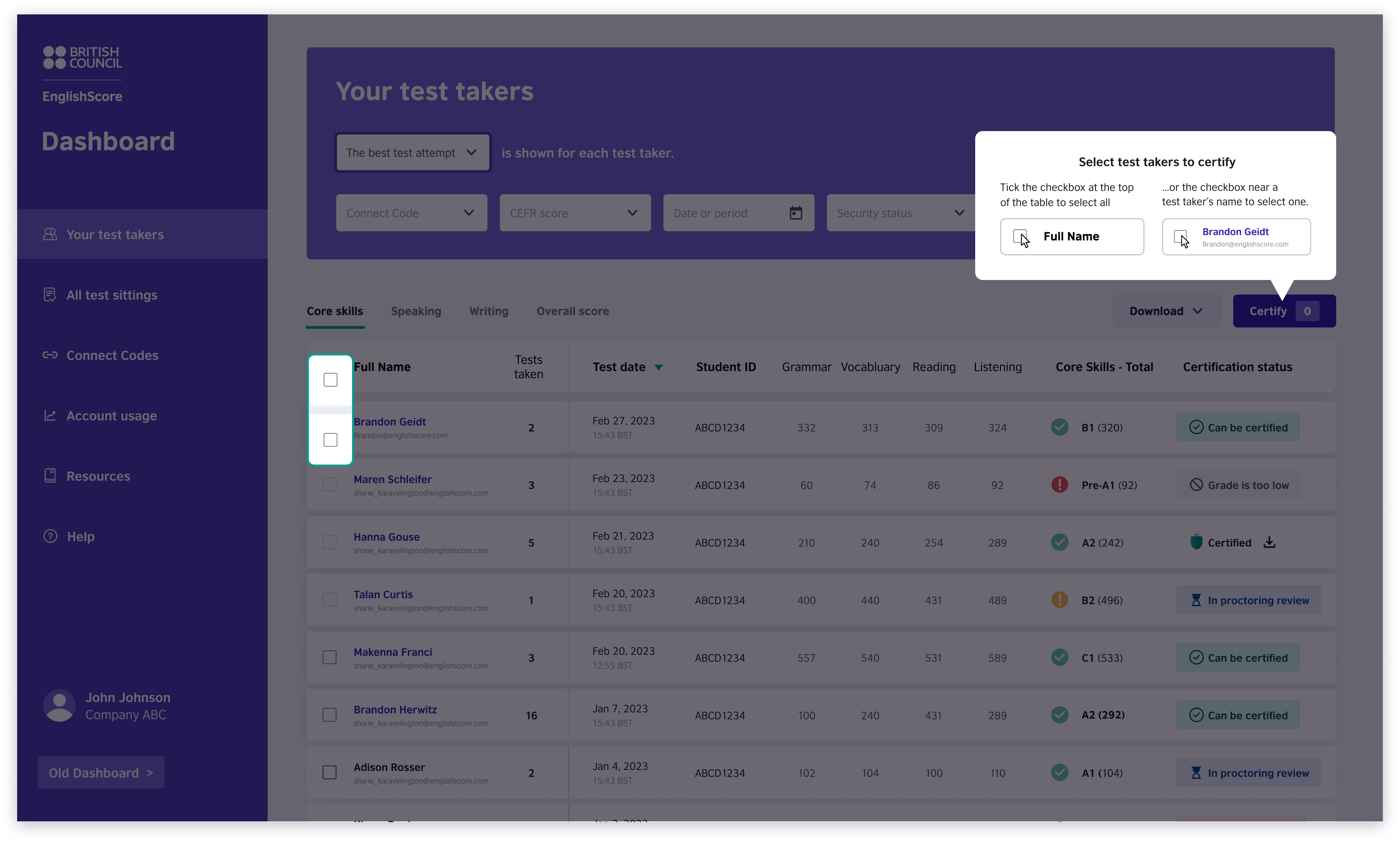1400x842 pixels.
Task: Tick the checkbox for Hanna Gouse
Action: pyautogui.click(x=329, y=542)
